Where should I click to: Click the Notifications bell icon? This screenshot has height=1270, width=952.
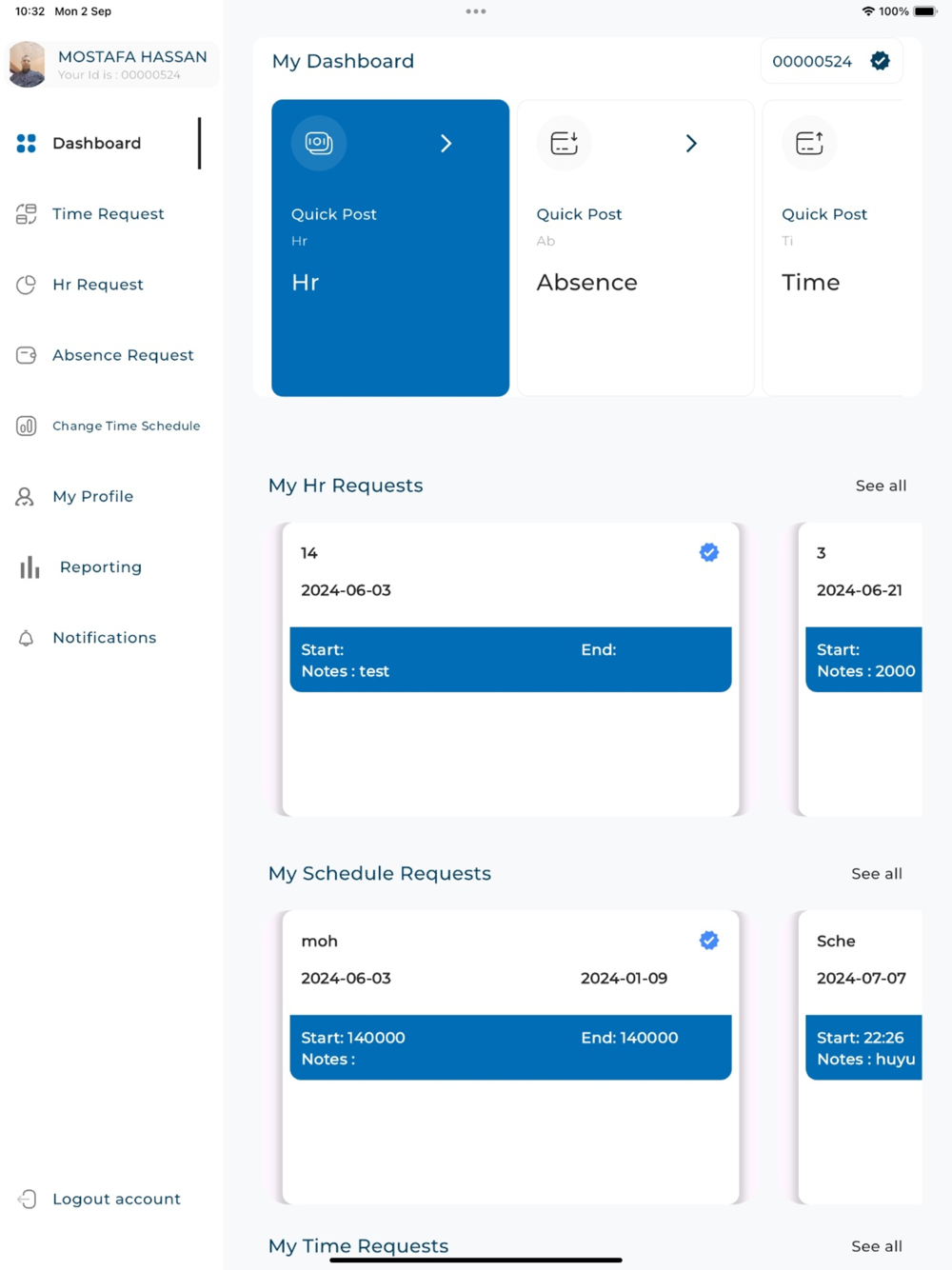(x=27, y=638)
